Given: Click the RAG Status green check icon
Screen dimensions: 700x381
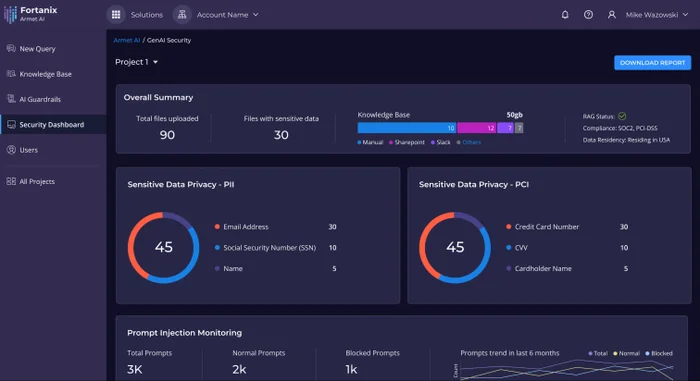Looking at the screenshot, I should point(622,116).
